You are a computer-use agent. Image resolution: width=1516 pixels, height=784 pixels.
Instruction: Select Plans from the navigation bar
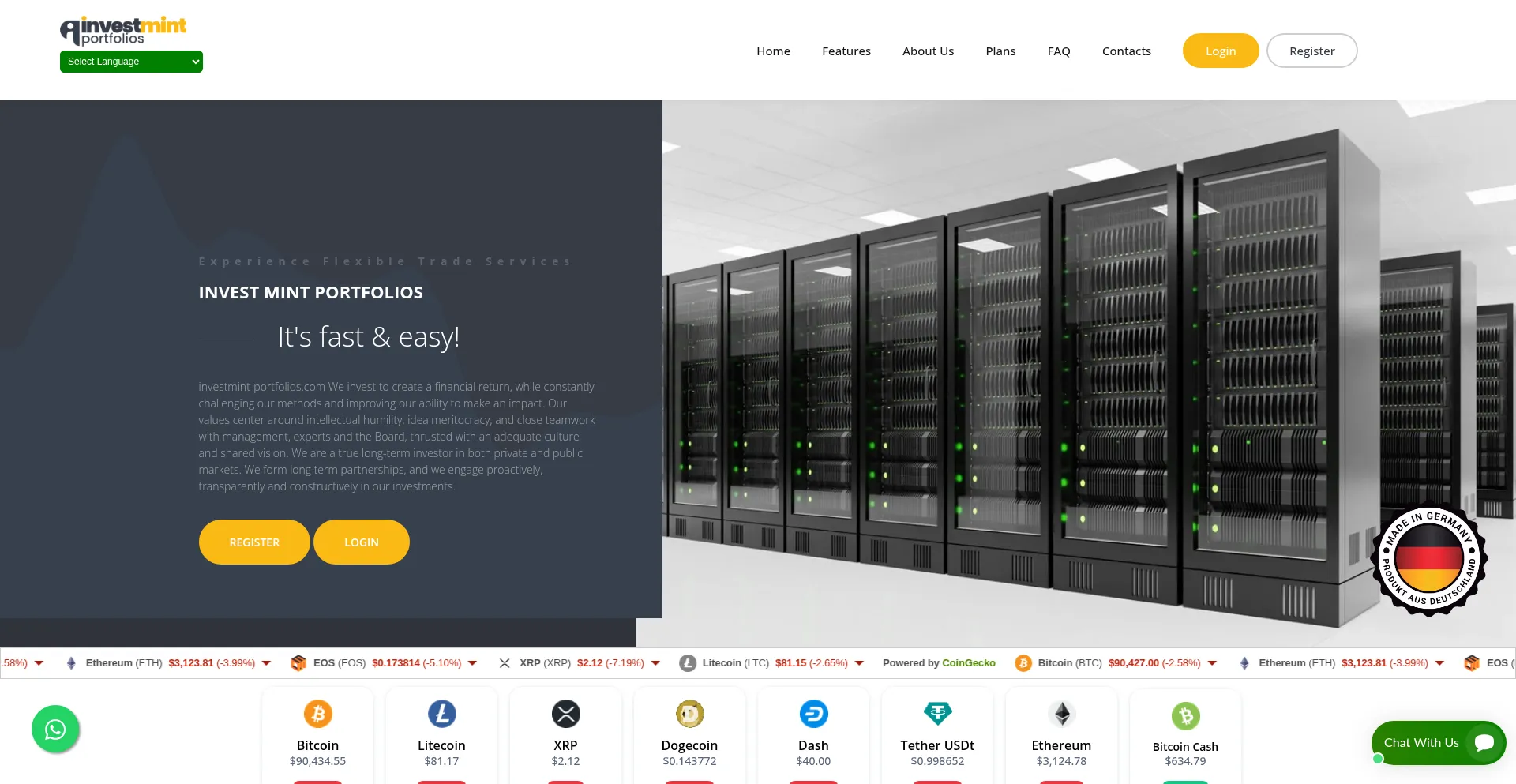pos(1000,51)
